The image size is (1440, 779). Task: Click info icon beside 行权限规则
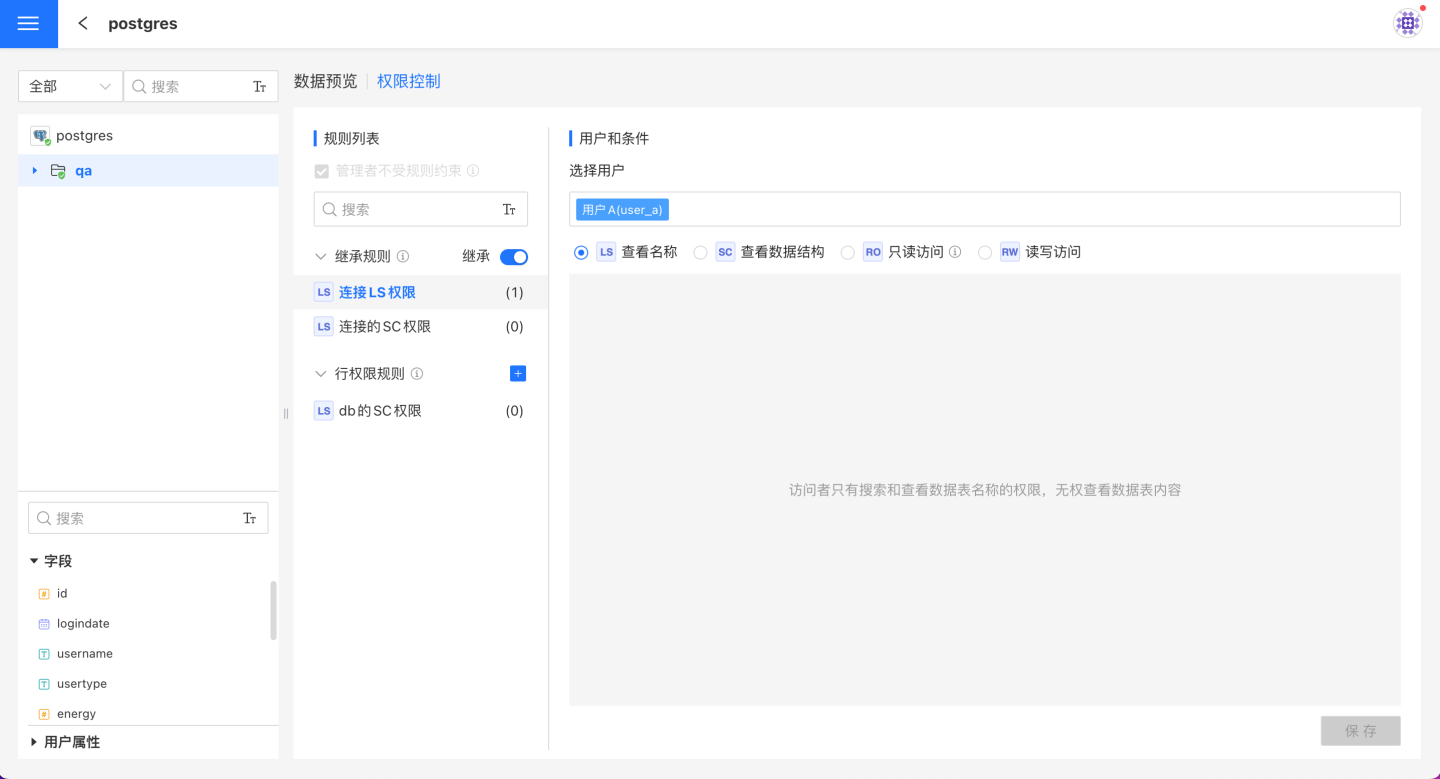[417, 374]
